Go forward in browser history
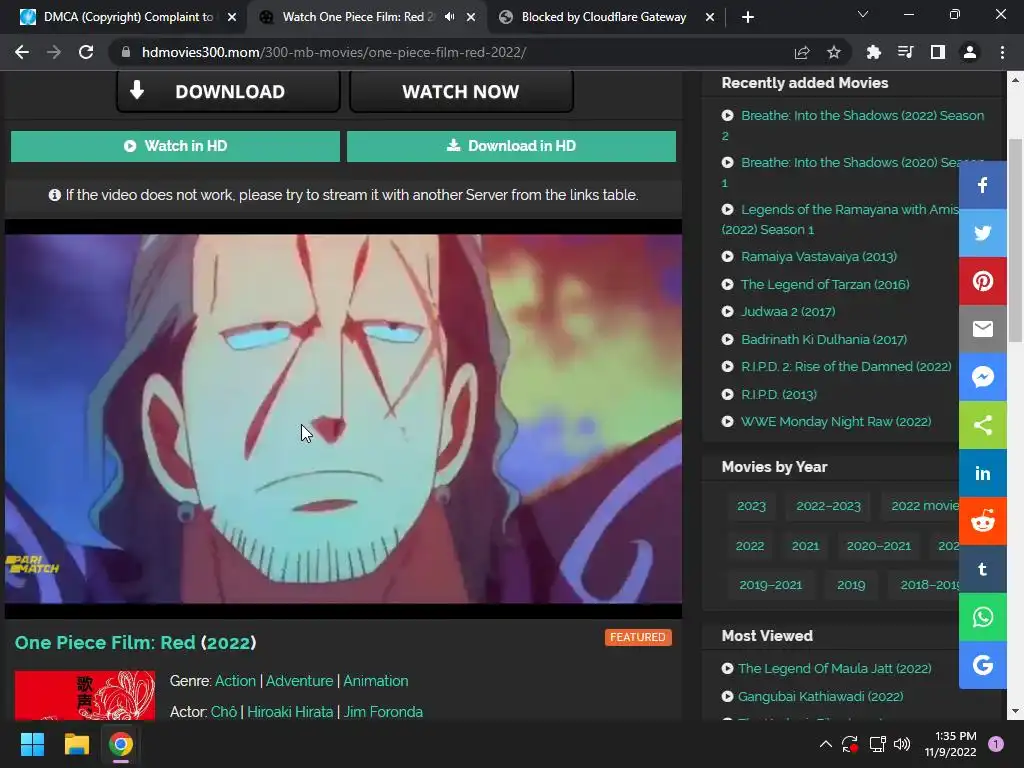This screenshot has width=1024, height=768. 54,52
